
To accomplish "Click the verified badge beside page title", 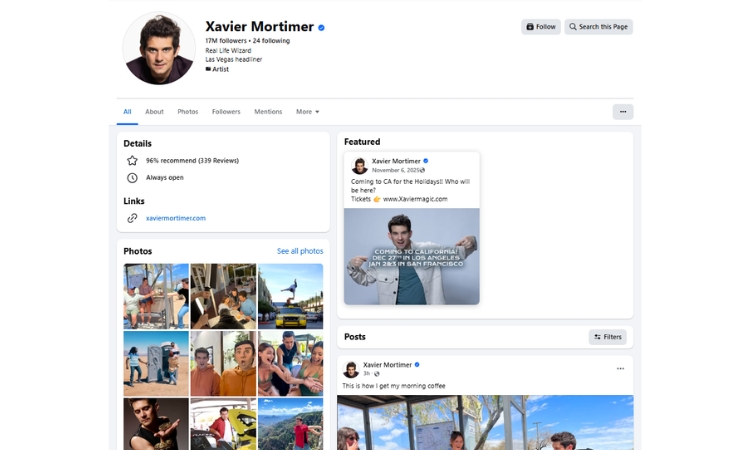I will pos(321,28).
